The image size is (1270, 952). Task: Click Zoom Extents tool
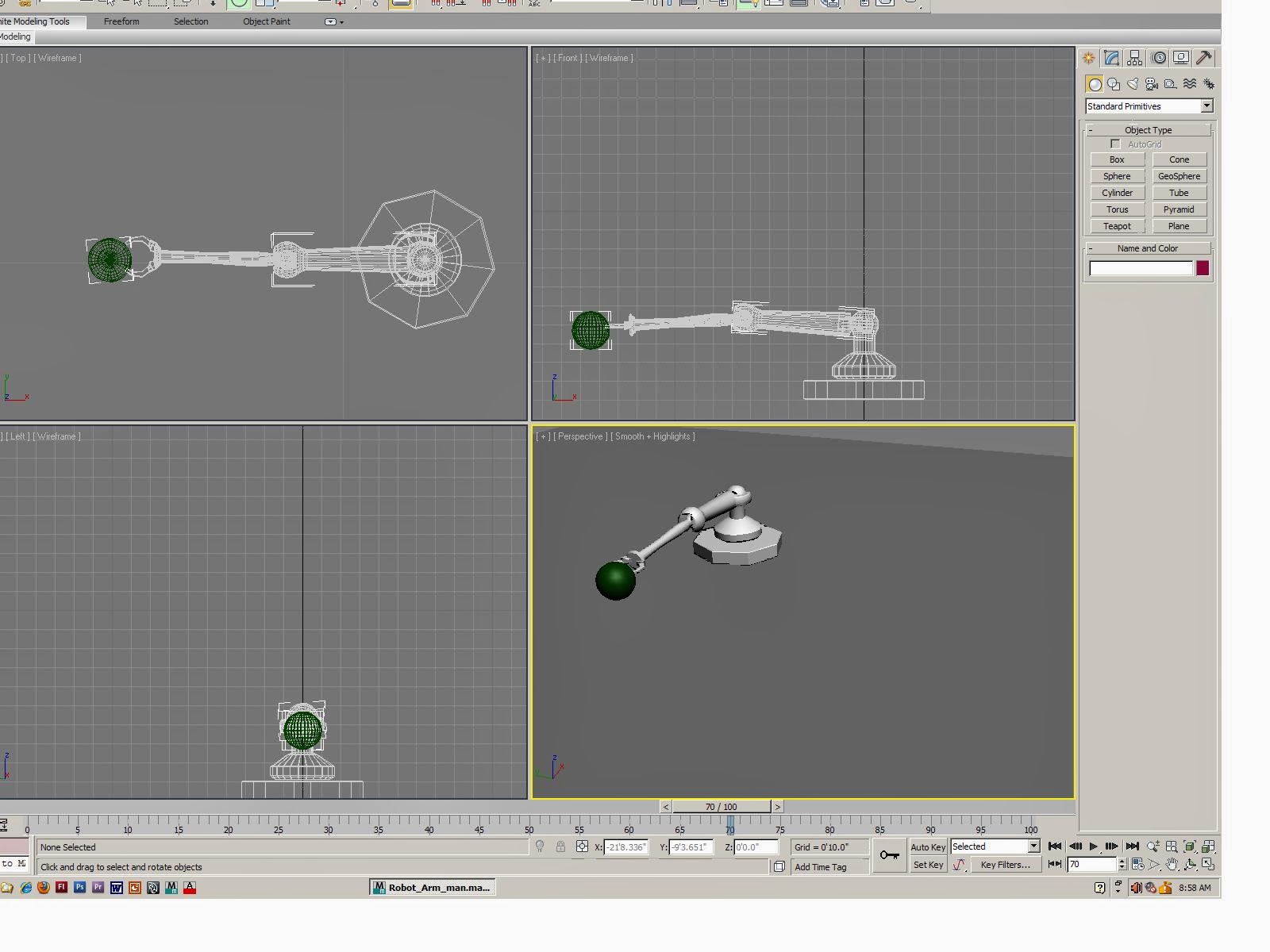tap(1190, 846)
